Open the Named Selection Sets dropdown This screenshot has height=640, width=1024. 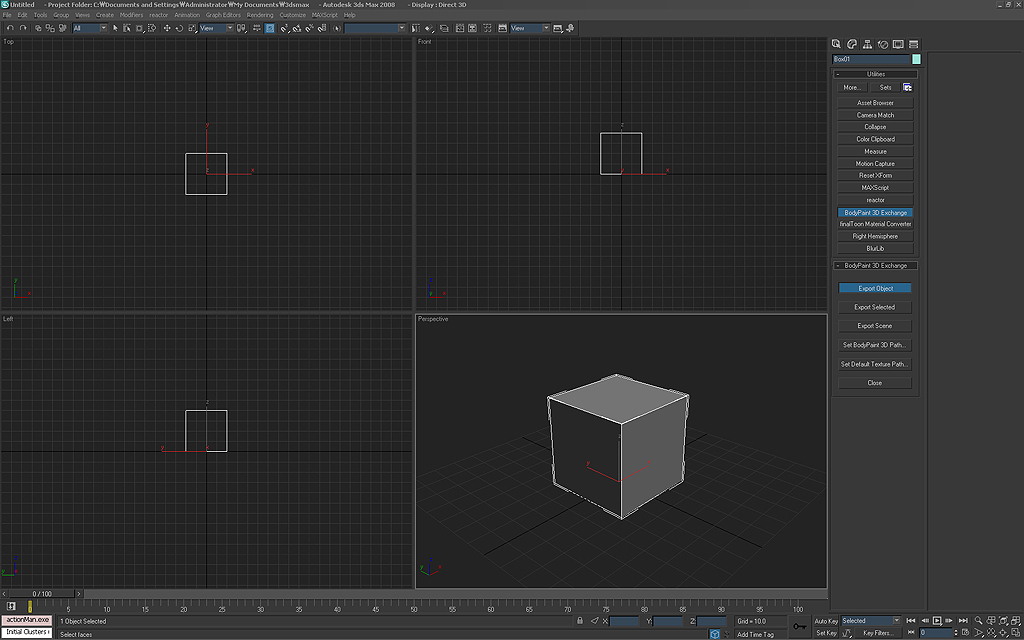click(x=375, y=28)
